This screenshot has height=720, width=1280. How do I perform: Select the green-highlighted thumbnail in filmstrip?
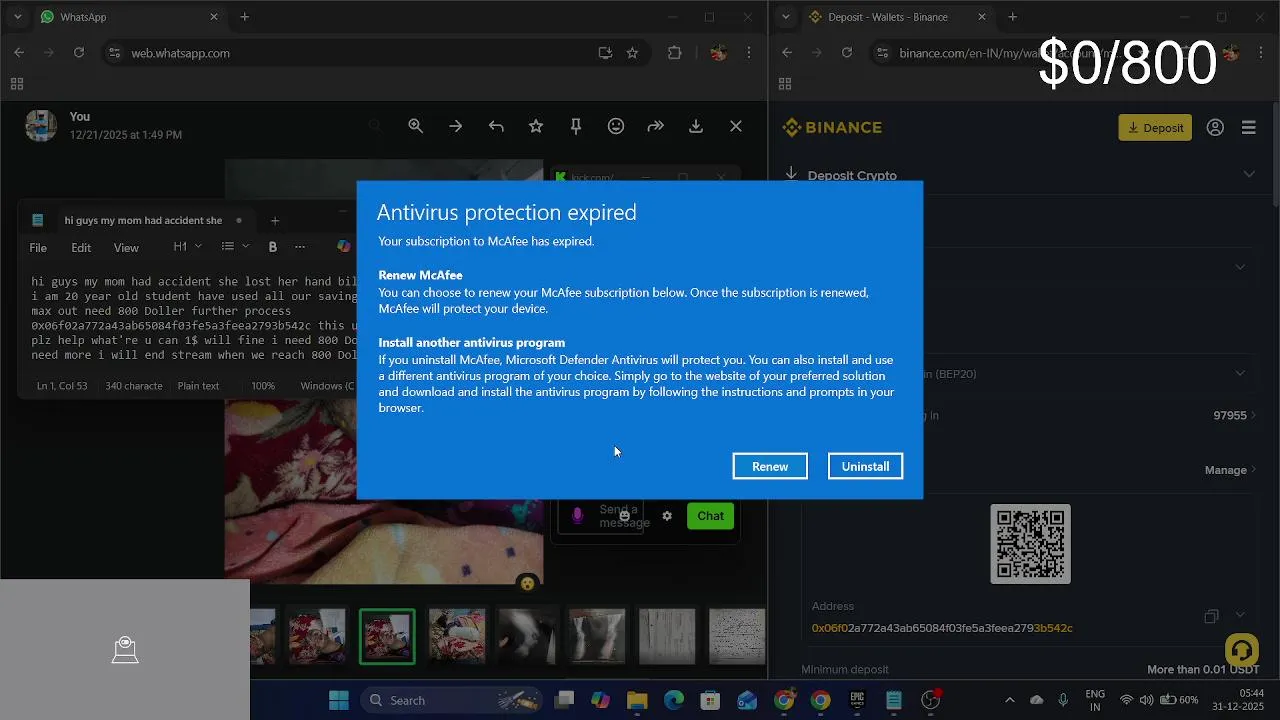(387, 637)
